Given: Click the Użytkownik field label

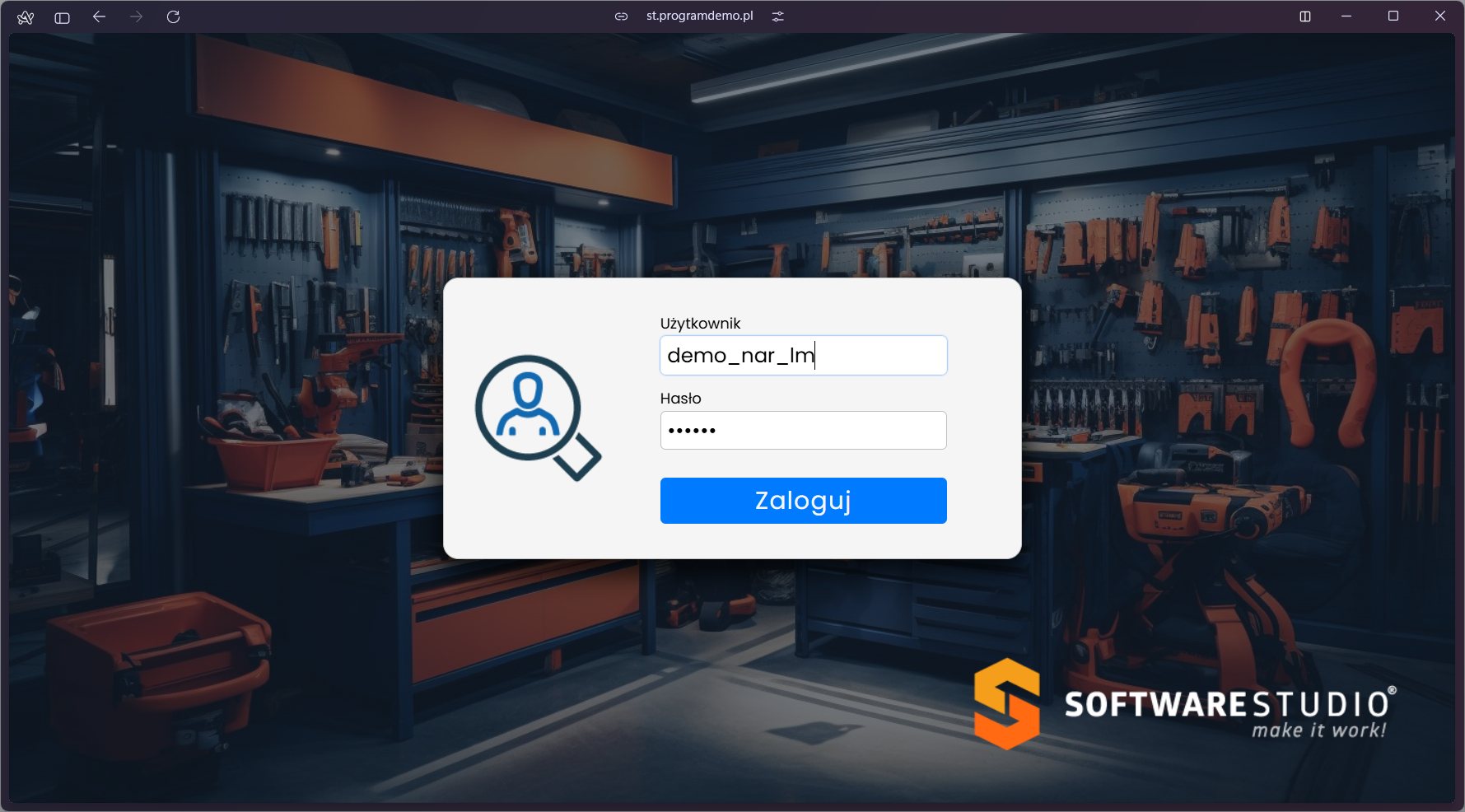Looking at the screenshot, I should [700, 324].
